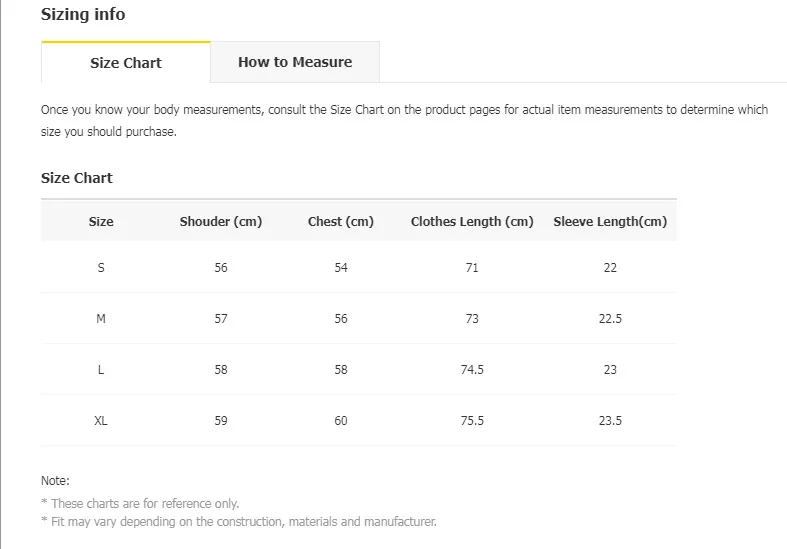Select the XL chest value 60
Image resolution: width=787 pixels, height=549 pixels.
(x=341, y=421)
